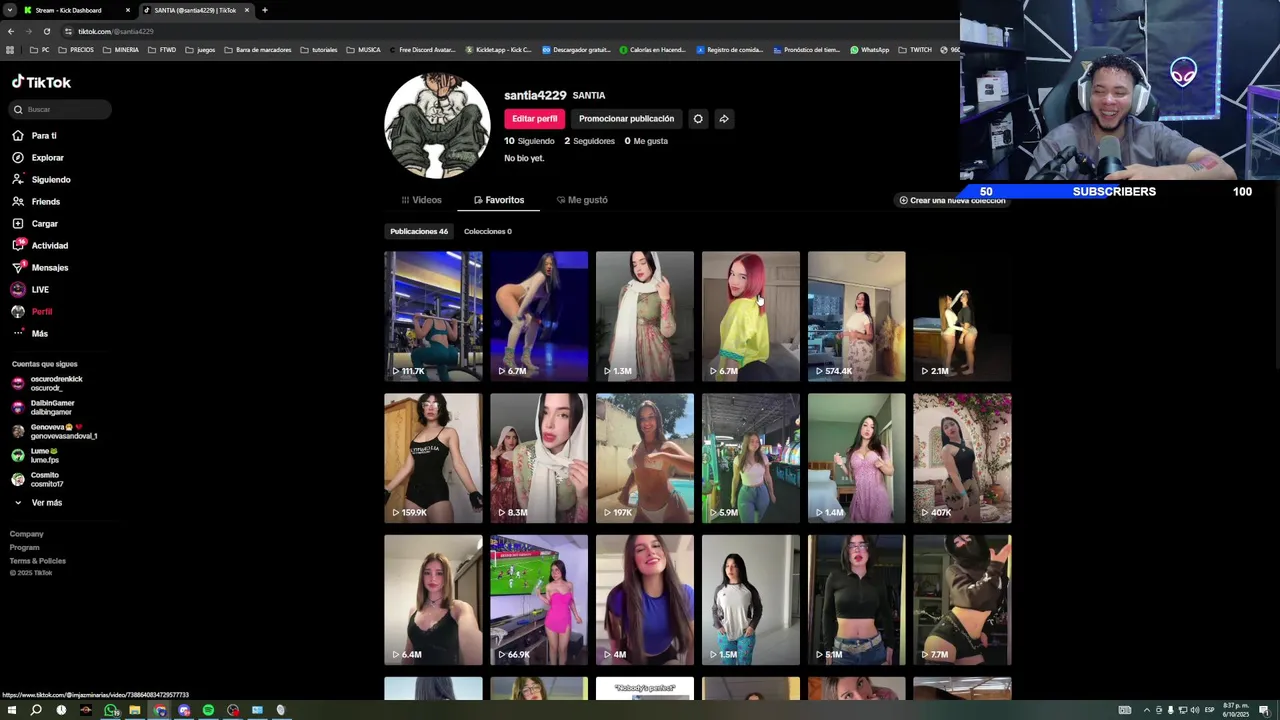Click Promocionar publicación button
The width and height of the screenshot is (1280, 720).
(x=626, y=119)
